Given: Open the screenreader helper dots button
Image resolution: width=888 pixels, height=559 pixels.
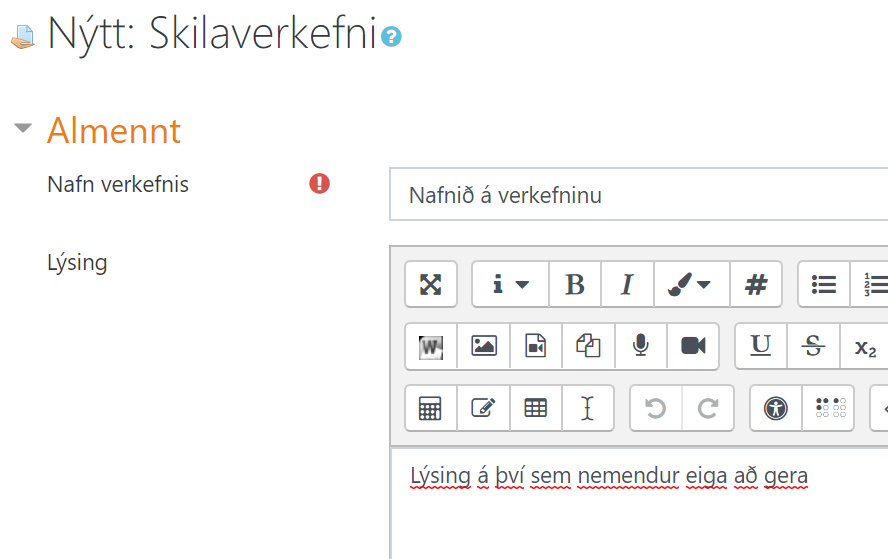Looking at the screenshot, I should pyautogui.click(x=831, y=408).
